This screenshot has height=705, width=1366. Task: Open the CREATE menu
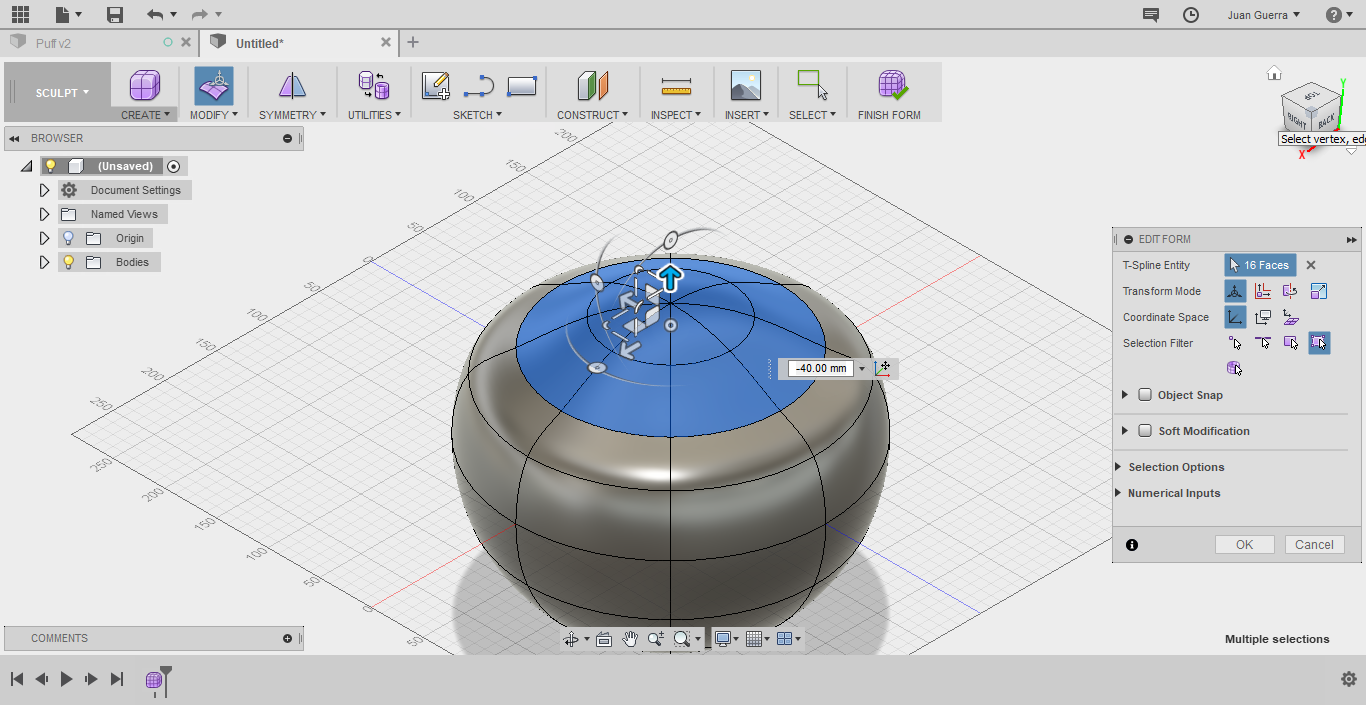pos(145,115)
